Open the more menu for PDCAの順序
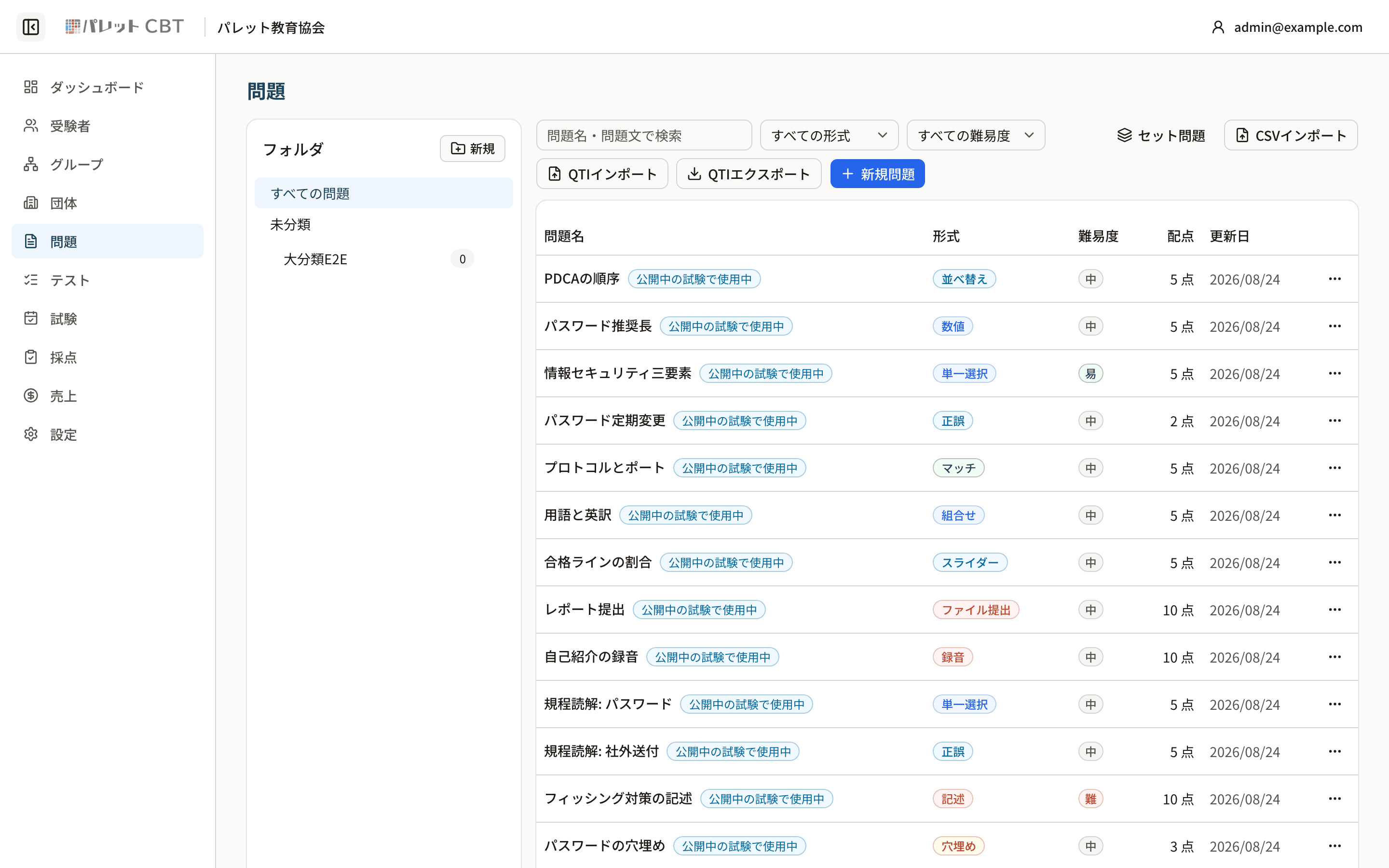This screenshot has height=868, width=1389. point(1335,279)
